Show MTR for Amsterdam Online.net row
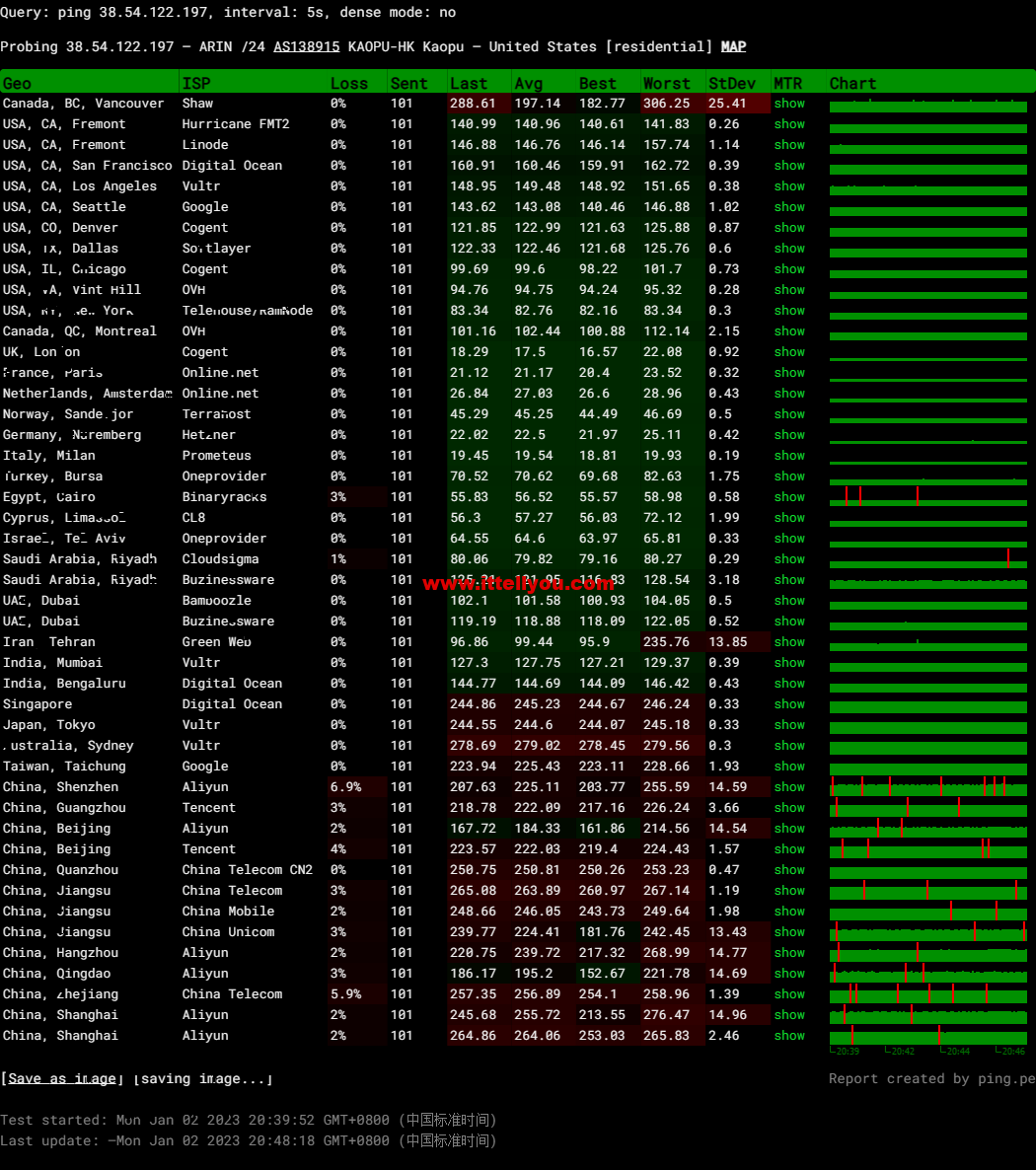 point(789,394)
